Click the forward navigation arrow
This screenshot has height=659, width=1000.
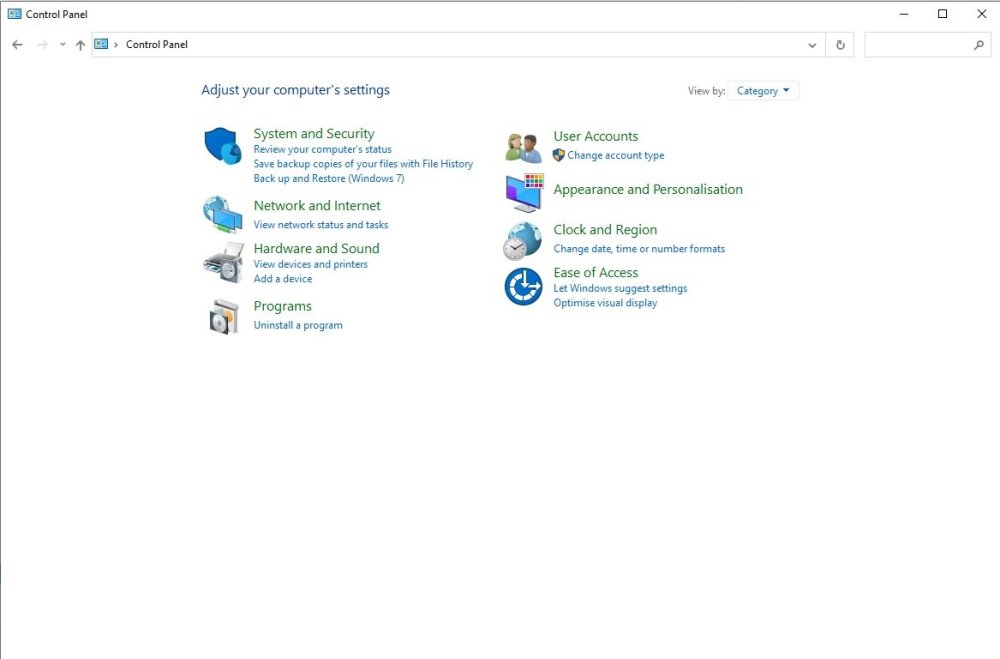[43, 45]
